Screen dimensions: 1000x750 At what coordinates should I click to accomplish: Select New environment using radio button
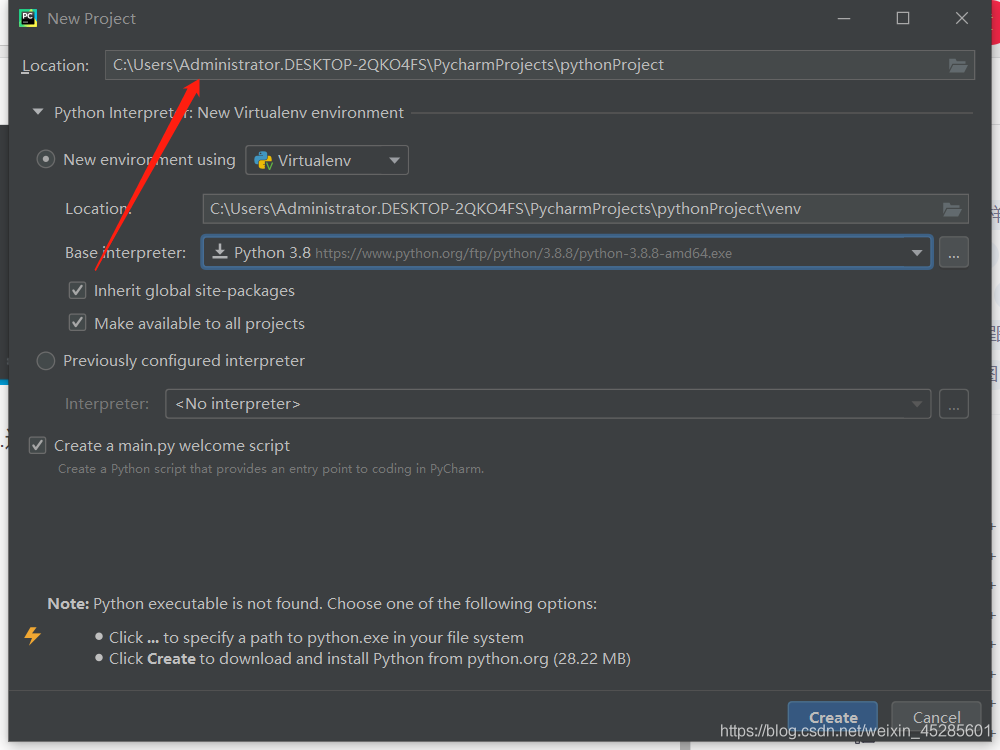click(x=45, y=159)
